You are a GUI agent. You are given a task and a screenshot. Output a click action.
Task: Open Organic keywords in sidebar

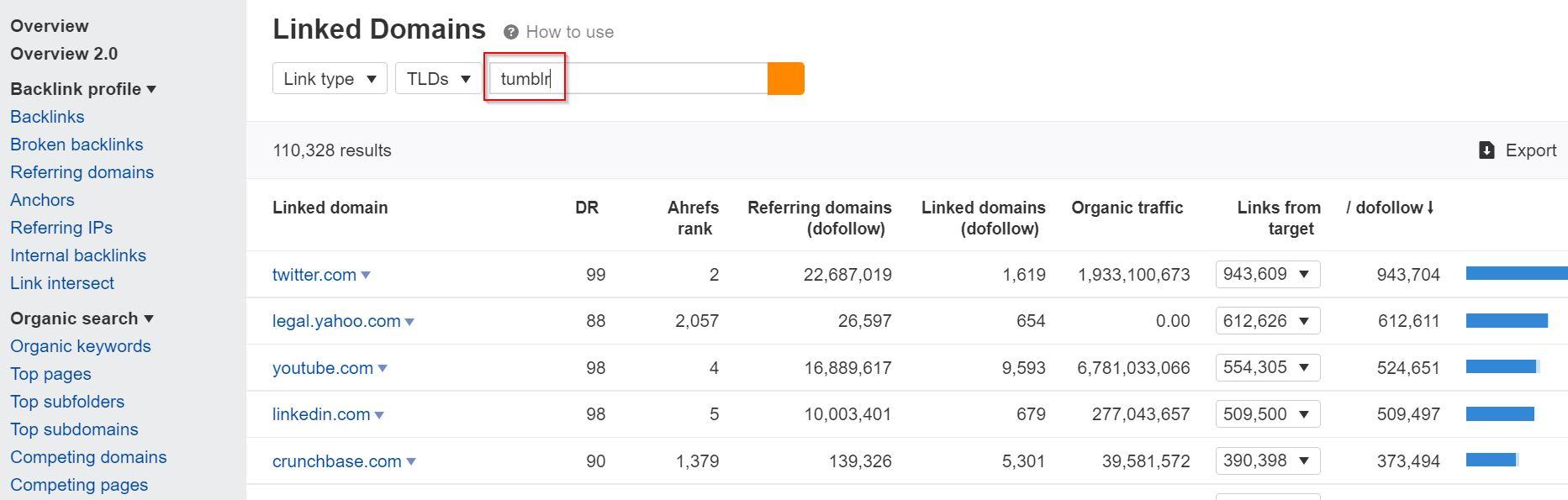pyautogui.click(x=81, y=346)
